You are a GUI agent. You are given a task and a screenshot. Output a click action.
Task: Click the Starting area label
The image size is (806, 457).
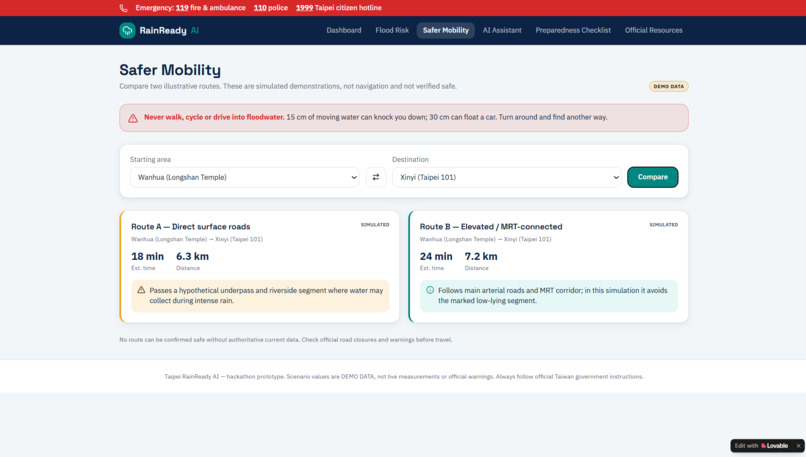click(150, 159)
